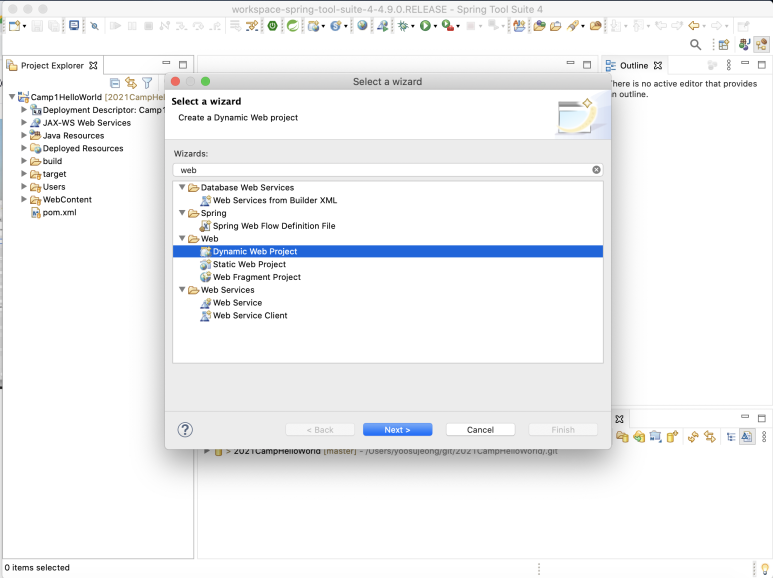773x578 pixels.
Task: Click the Next button in wizard
Action: coord(397,430)
